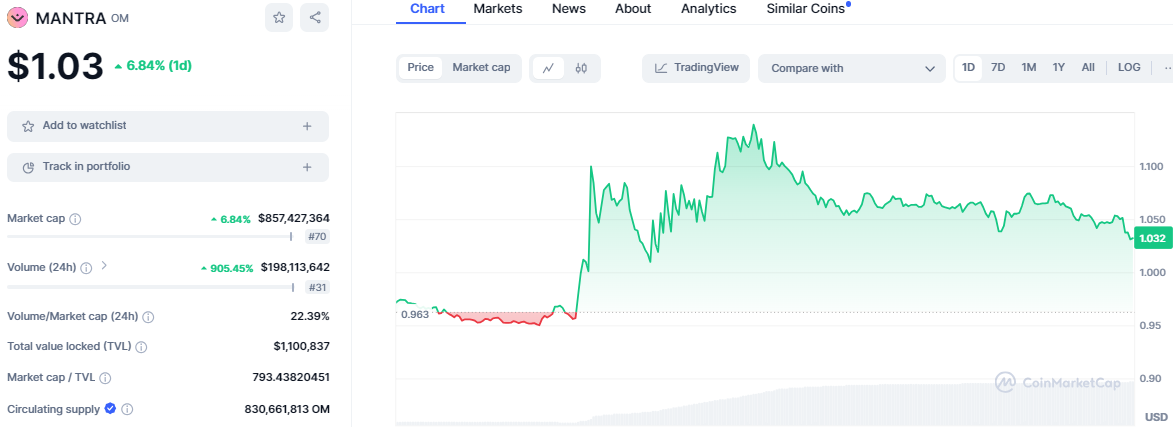Open the Circulating supply info icon

pyautogui.click(x=127, y=410)
